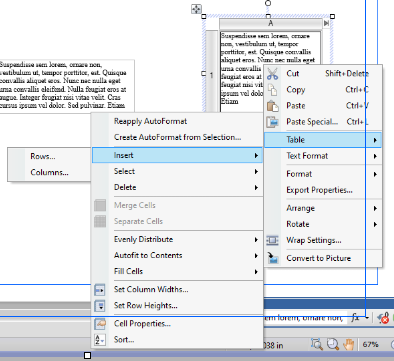This screenshot has height=361, width=394.
Task: Choose Wrap Settings... entry
Action: coord(323,240)
